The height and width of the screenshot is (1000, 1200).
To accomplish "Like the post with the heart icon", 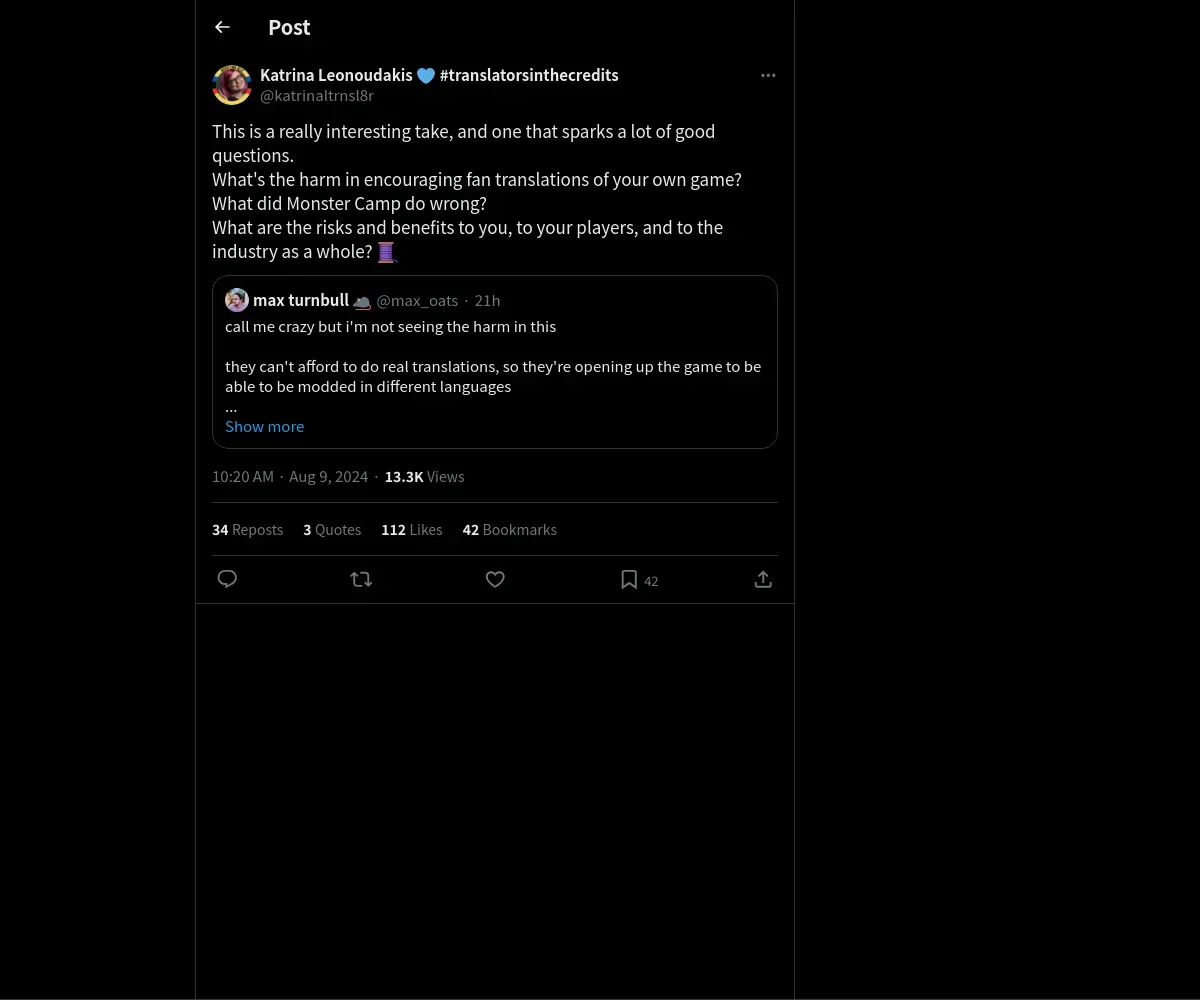I will pos(495,579).
